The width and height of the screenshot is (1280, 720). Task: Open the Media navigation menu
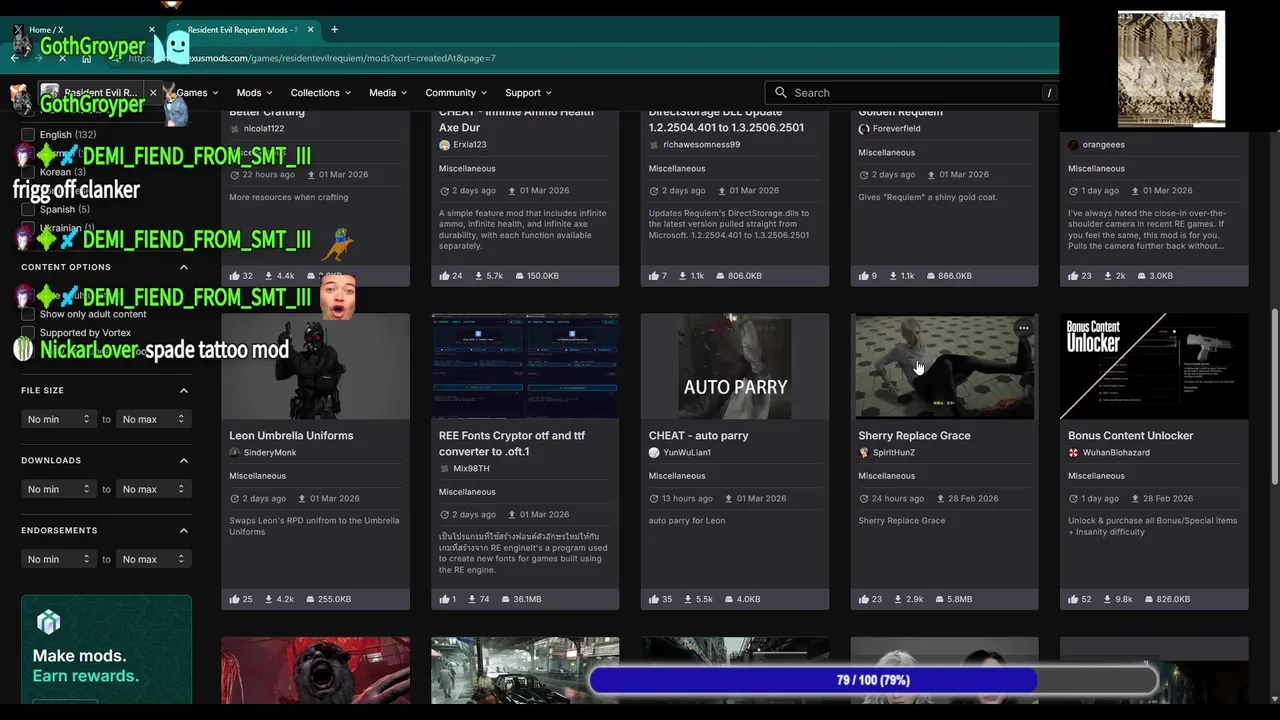pos(388,92)
